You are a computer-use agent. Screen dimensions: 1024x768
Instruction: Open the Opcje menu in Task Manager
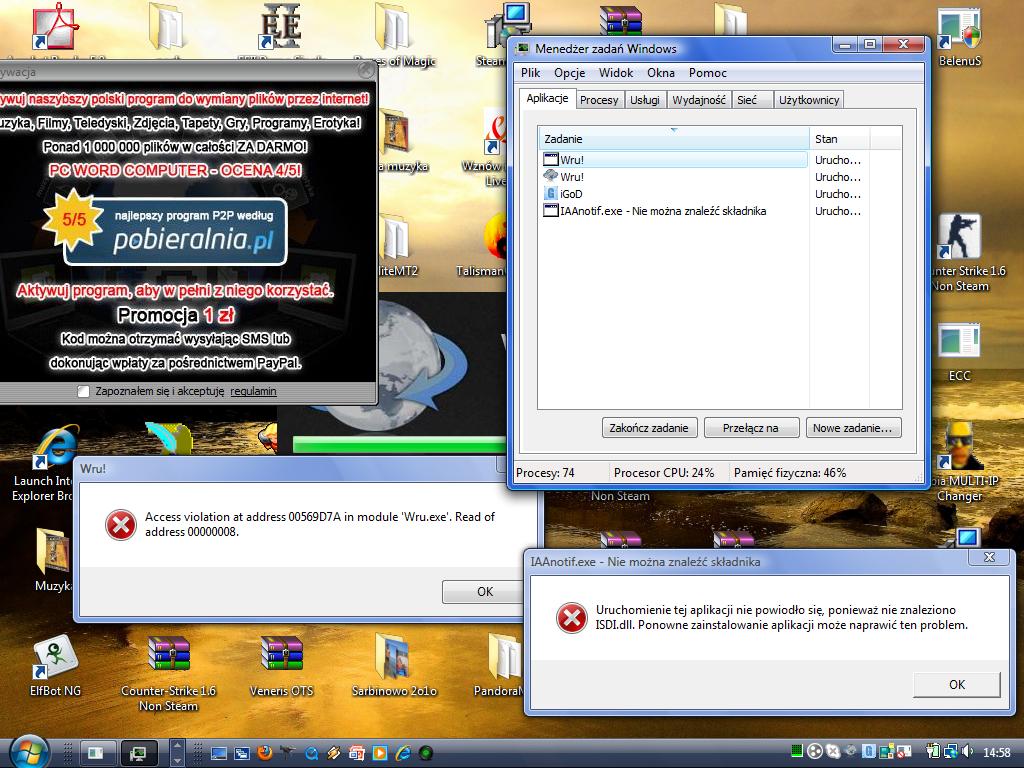pos(569,72)
